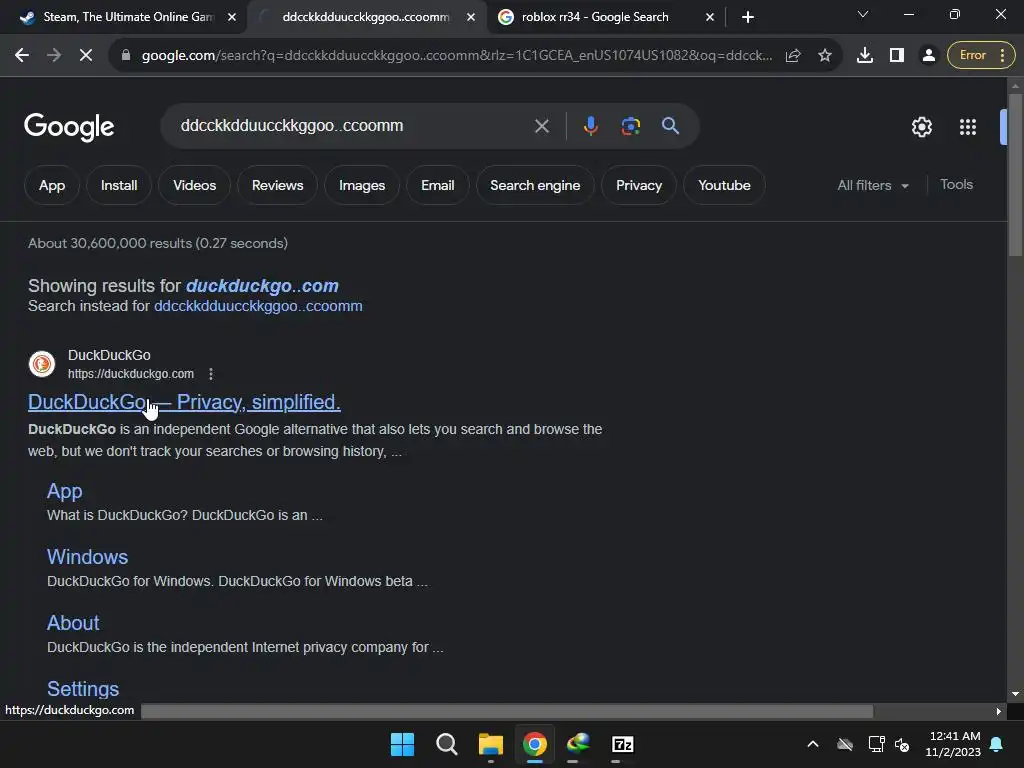Click DuckDuckGo favicon in result
This screenshot has height=768, width=1024.
(x=42, y=364)
